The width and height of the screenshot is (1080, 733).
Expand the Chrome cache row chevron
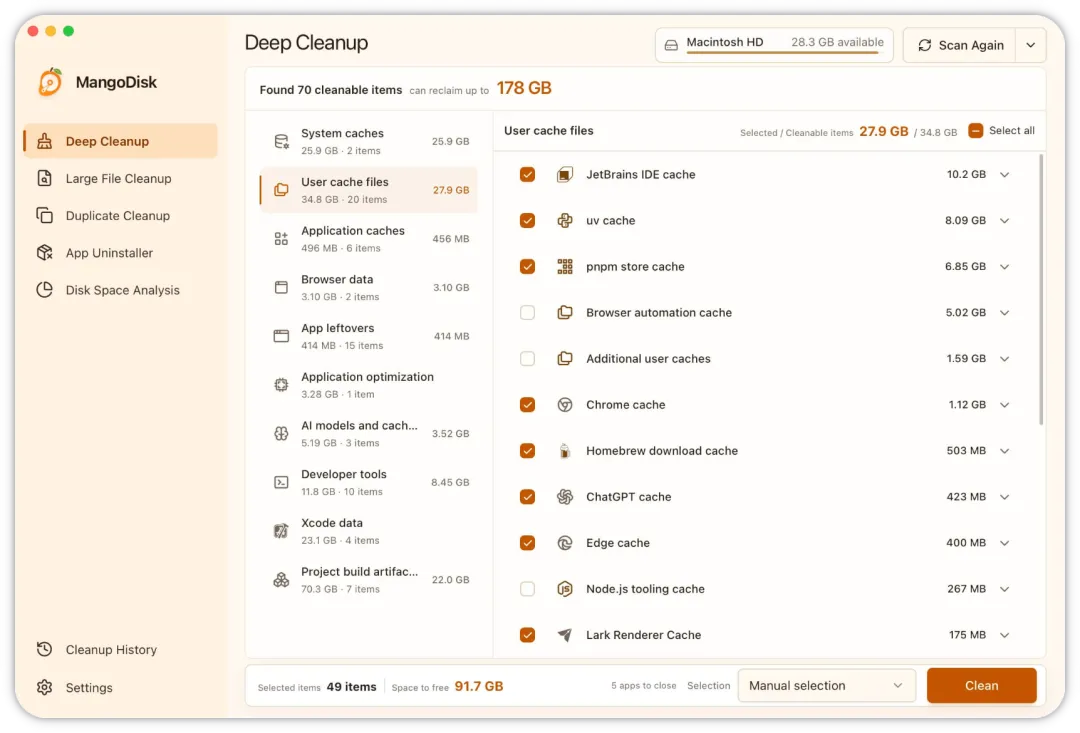1005,405
